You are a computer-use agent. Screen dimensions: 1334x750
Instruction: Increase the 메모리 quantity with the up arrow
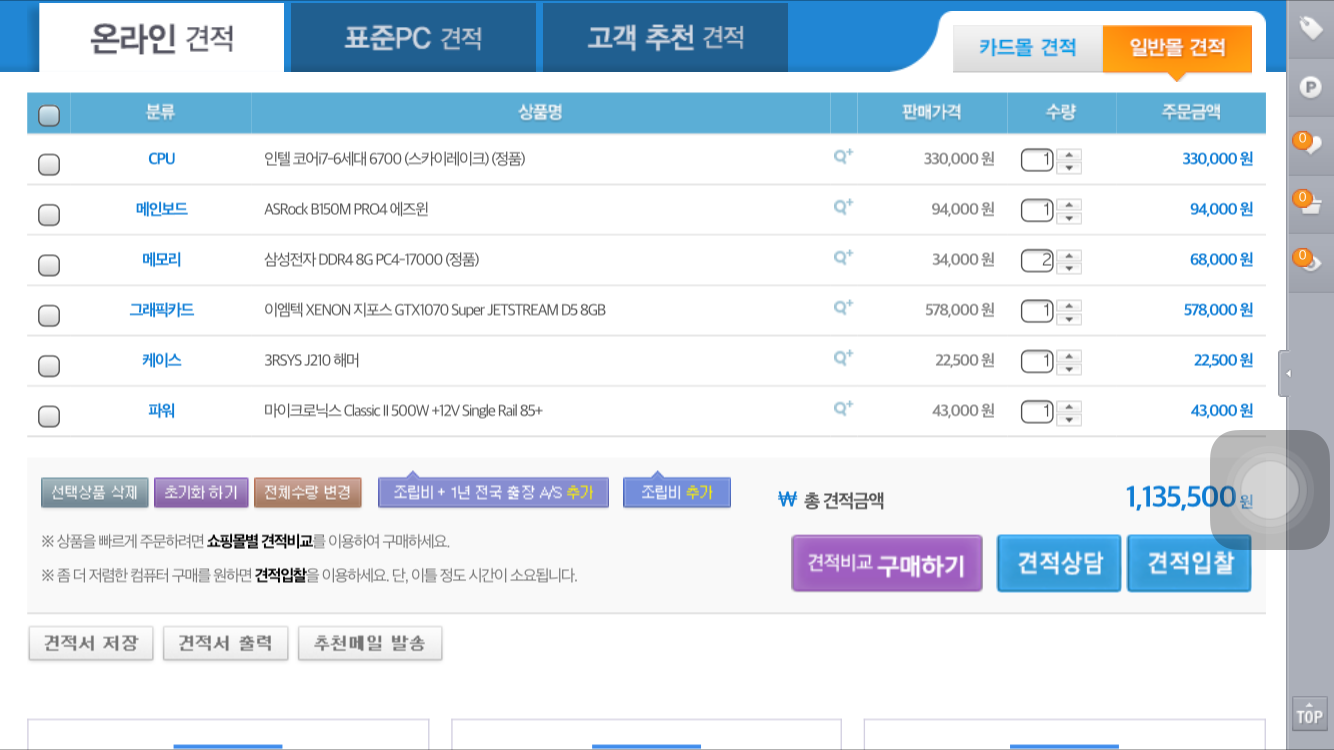[x=1070, y=255]
